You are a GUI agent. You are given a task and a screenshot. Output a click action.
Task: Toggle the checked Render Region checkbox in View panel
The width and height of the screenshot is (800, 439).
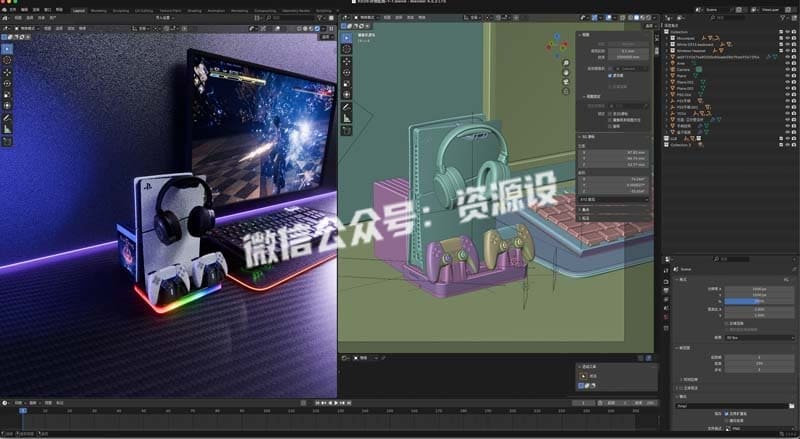[x=610, y=76]
